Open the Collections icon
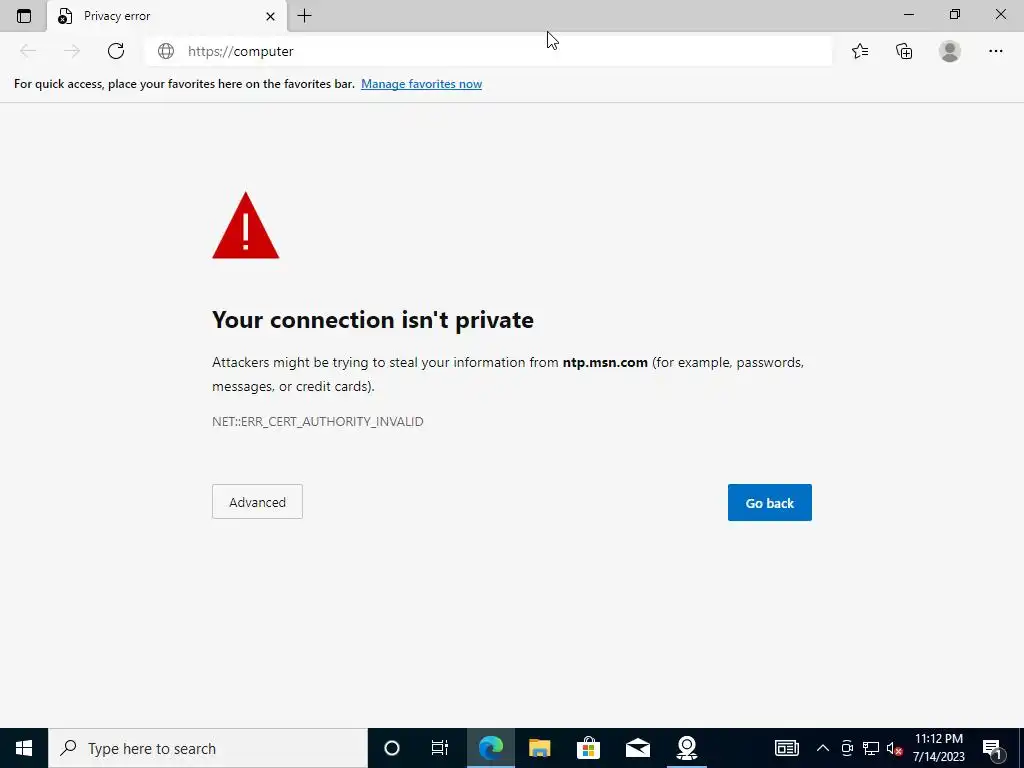 [x=904, y=51]
